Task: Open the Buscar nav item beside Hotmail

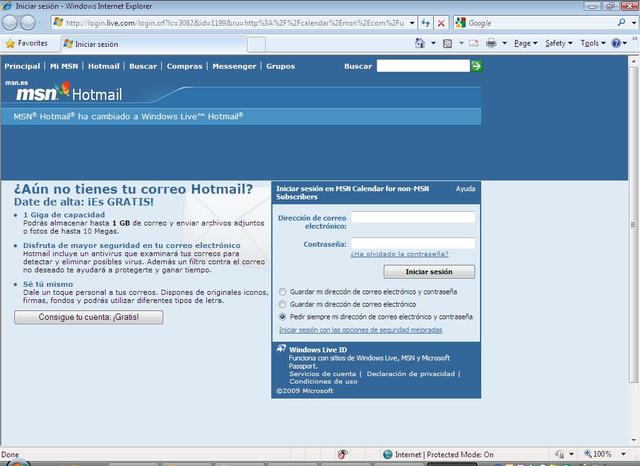Action: coord(143,66)
